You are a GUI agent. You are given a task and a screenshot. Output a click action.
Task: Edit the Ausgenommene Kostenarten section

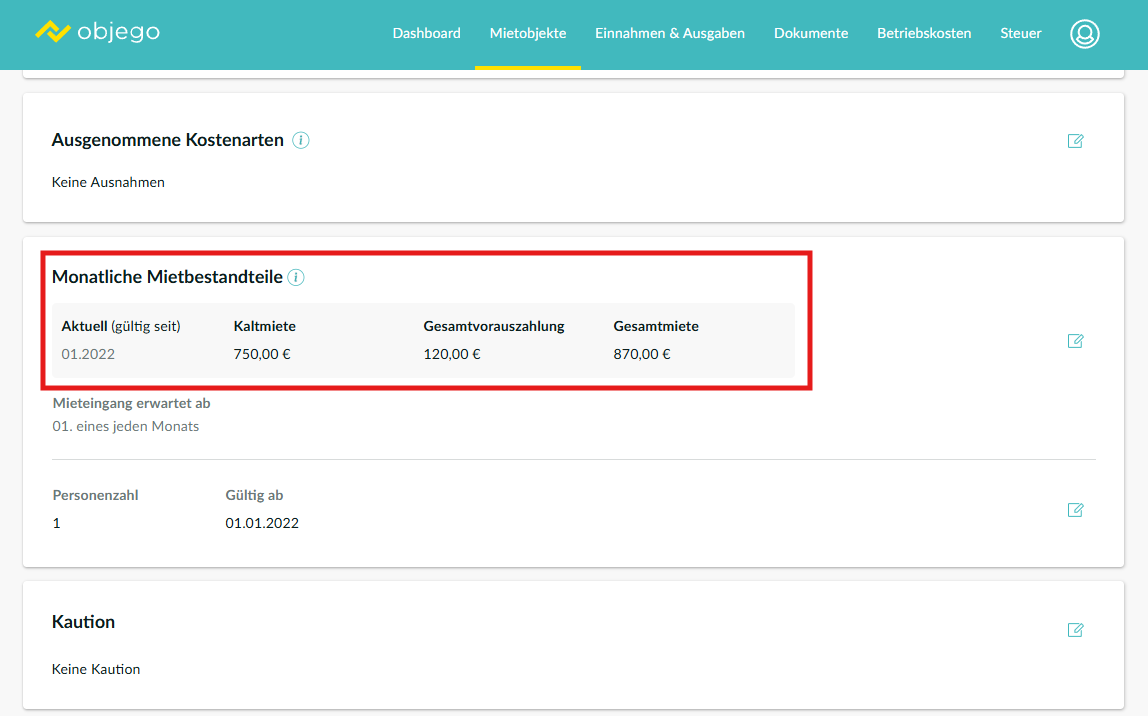(1075, 141)
